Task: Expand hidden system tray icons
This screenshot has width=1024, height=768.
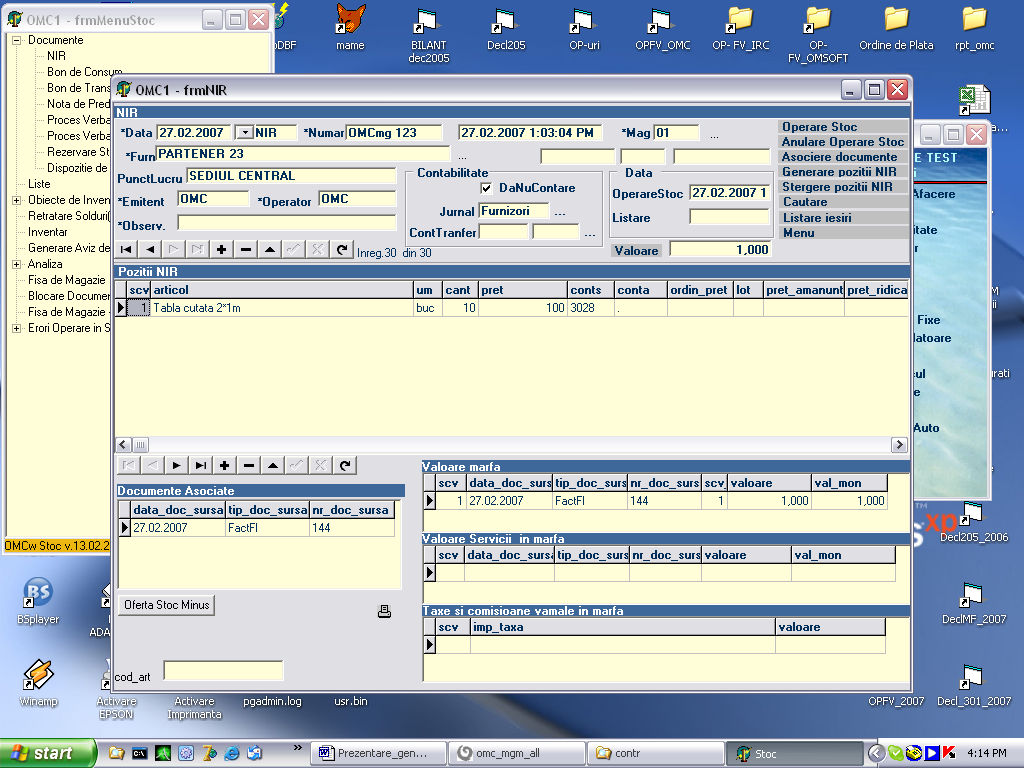Action: (x=876, y=753)
